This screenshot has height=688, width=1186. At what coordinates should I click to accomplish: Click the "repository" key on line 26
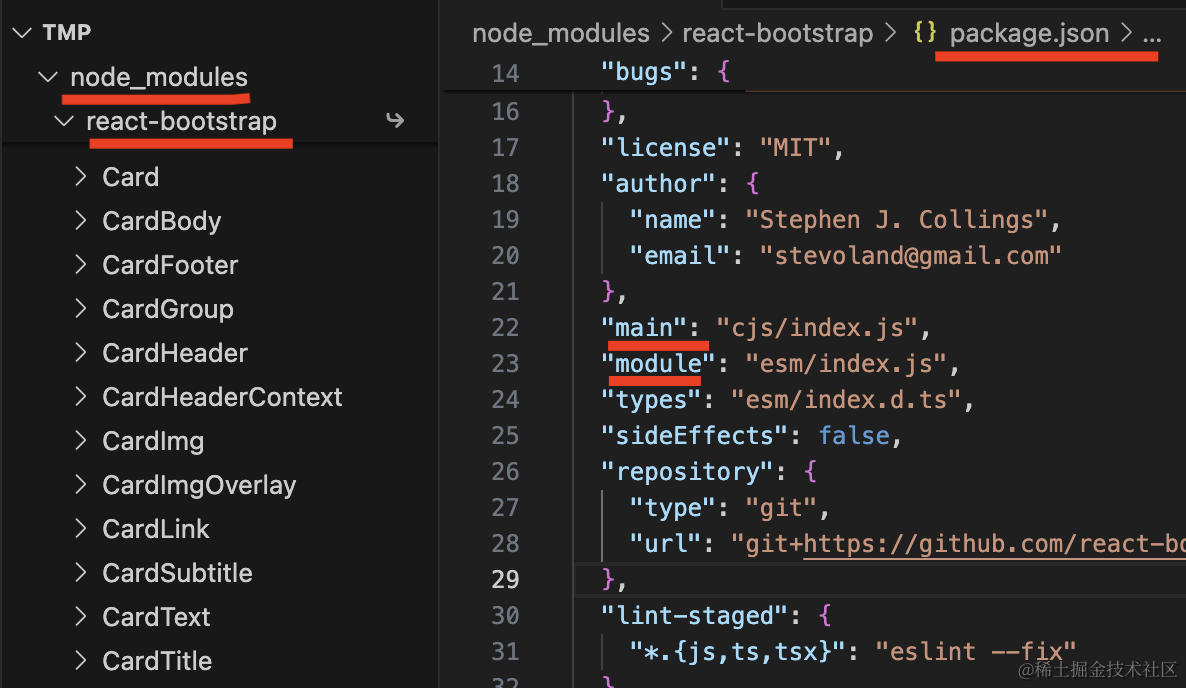click(x=688, y=472)
